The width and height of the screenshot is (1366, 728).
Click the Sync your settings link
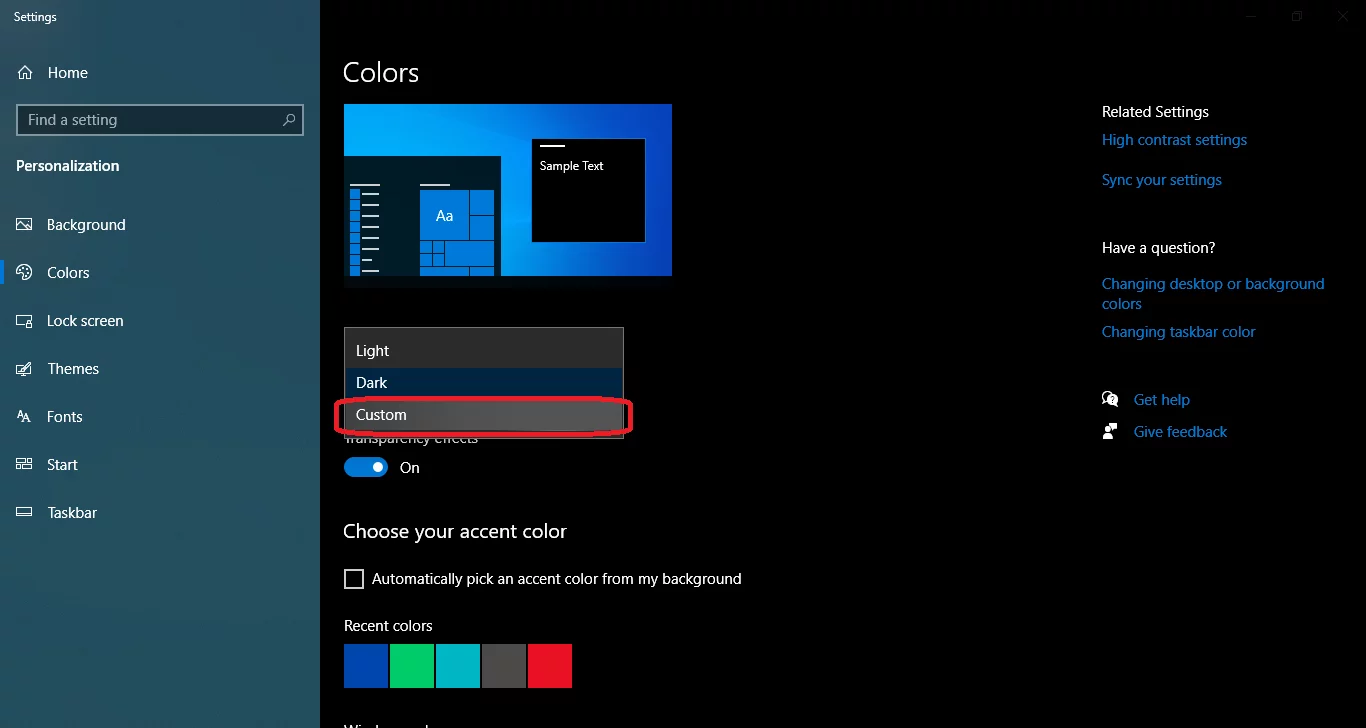point(1161,180)
